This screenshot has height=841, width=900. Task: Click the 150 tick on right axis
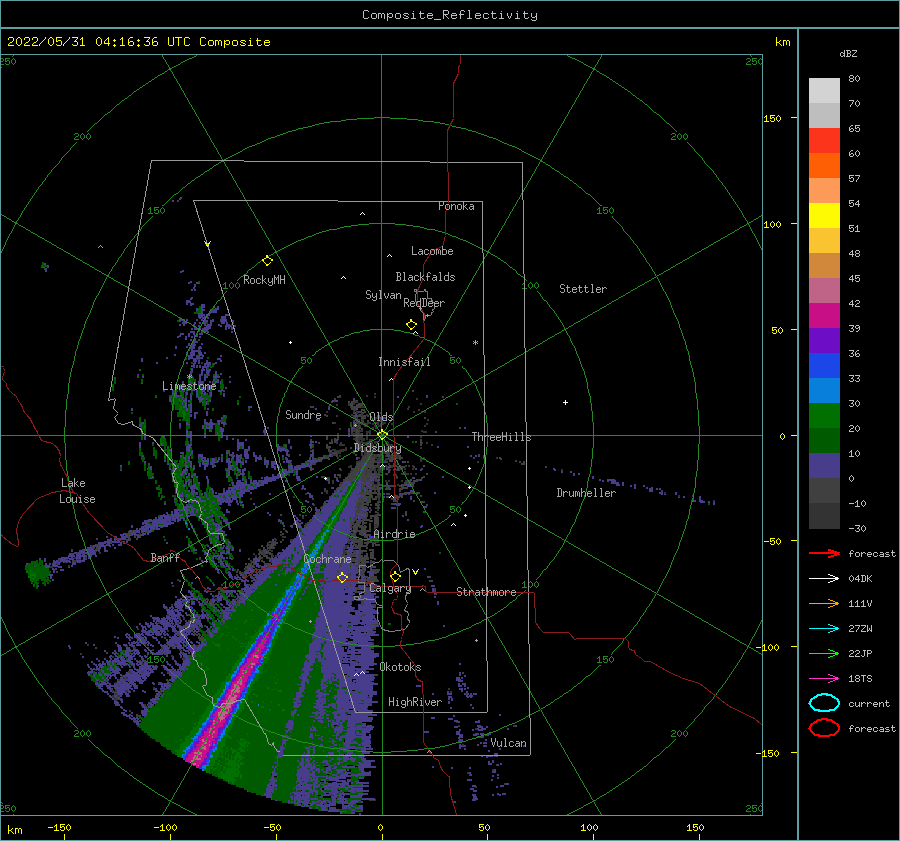click(x=772, y=118)
